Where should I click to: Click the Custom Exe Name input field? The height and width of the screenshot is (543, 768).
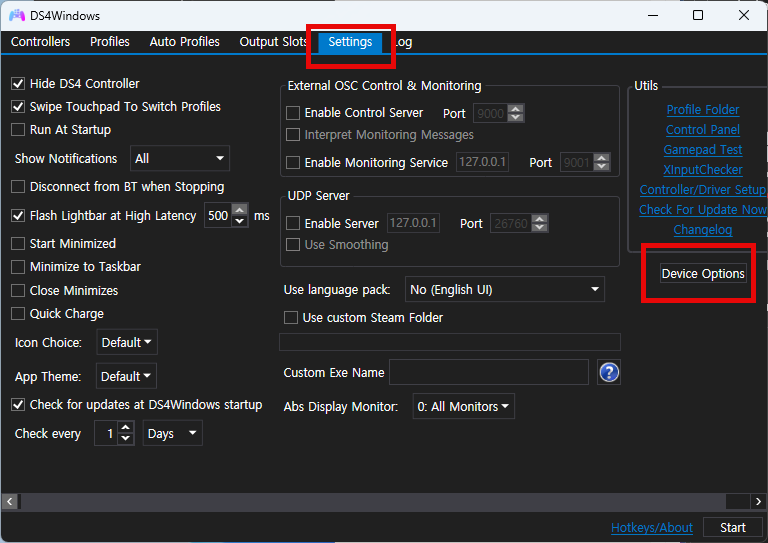[x=489, y=372]
